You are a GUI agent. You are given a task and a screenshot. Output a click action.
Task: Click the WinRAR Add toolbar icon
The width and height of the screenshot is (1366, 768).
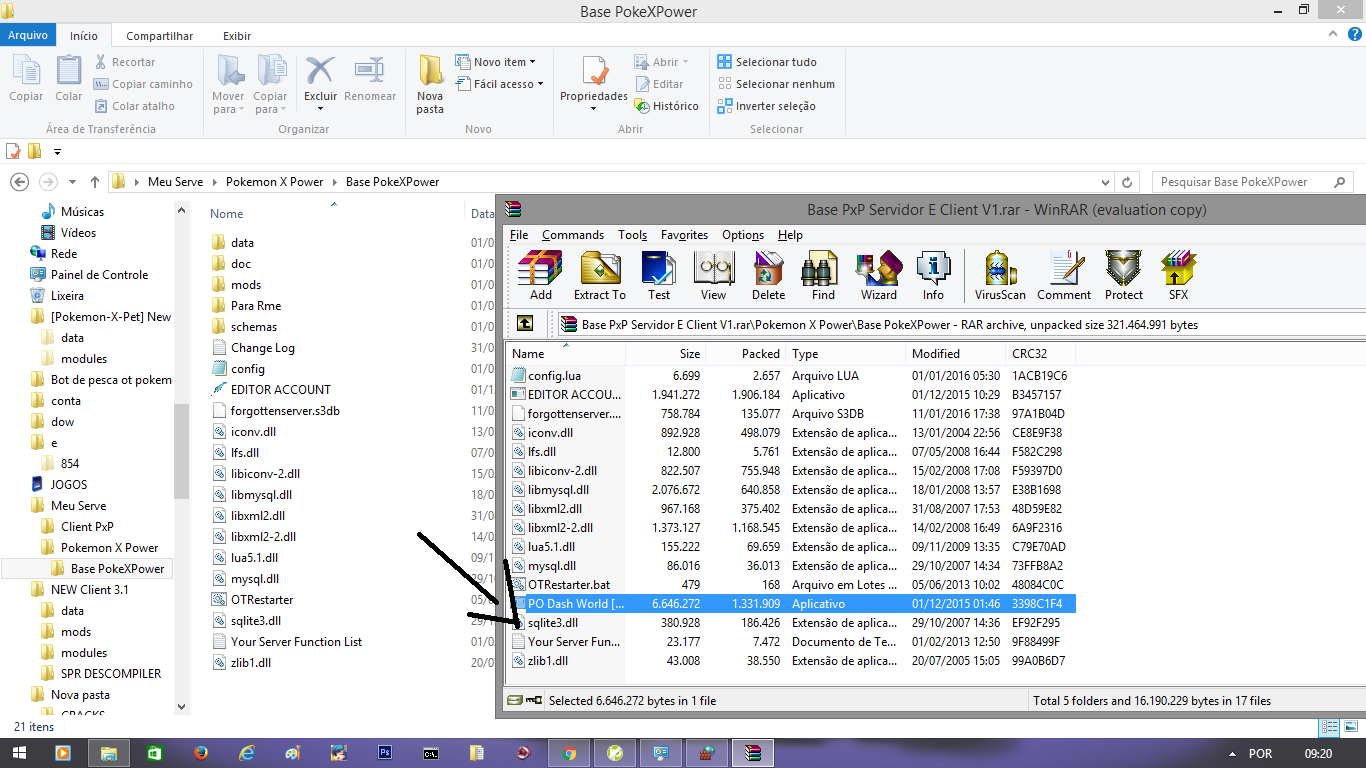(540, 275)
